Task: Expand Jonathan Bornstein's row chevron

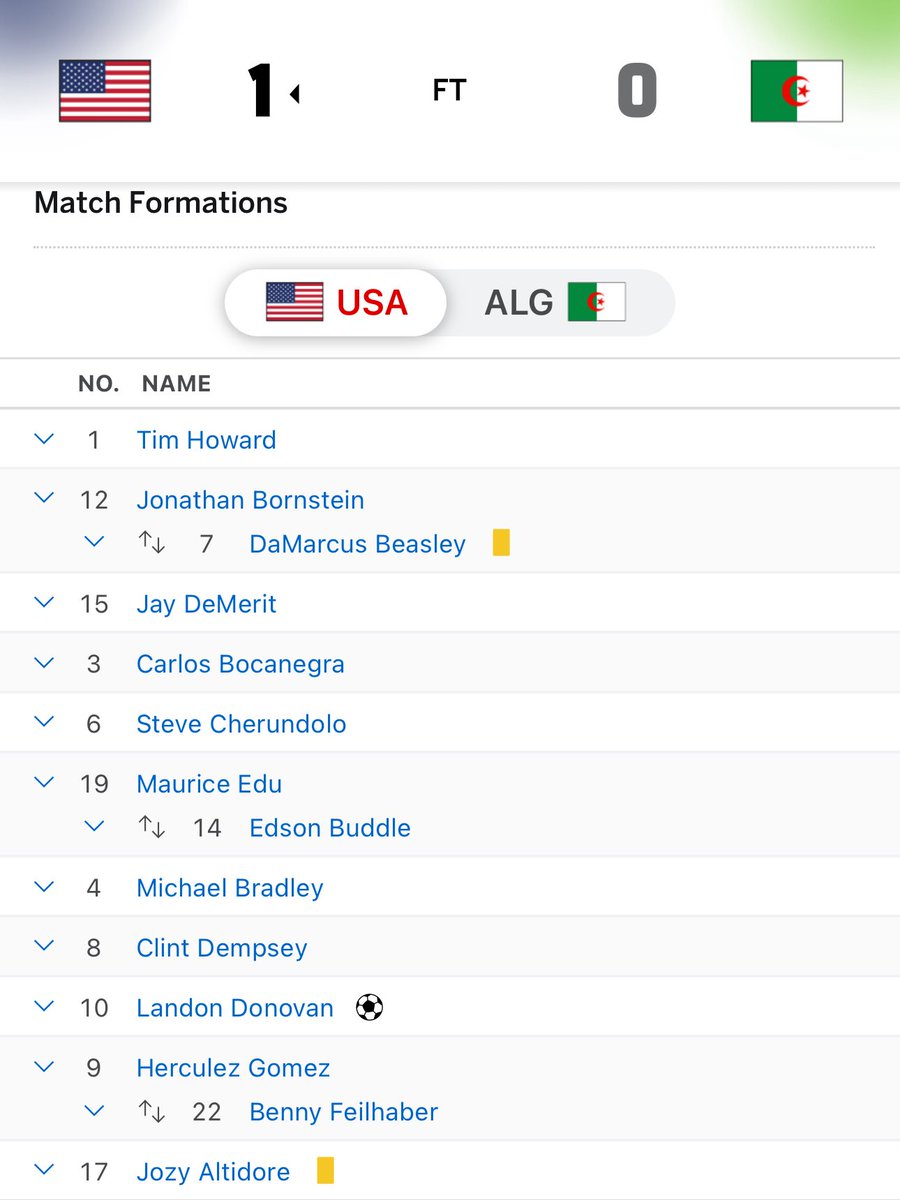Action: [x=43, y=499]
